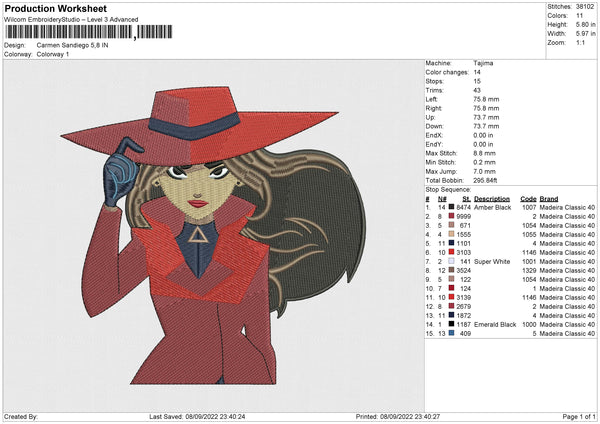Click the Madeira Classic 40 brand in row 15
This screenshot has width=600, height=424.
567,333
